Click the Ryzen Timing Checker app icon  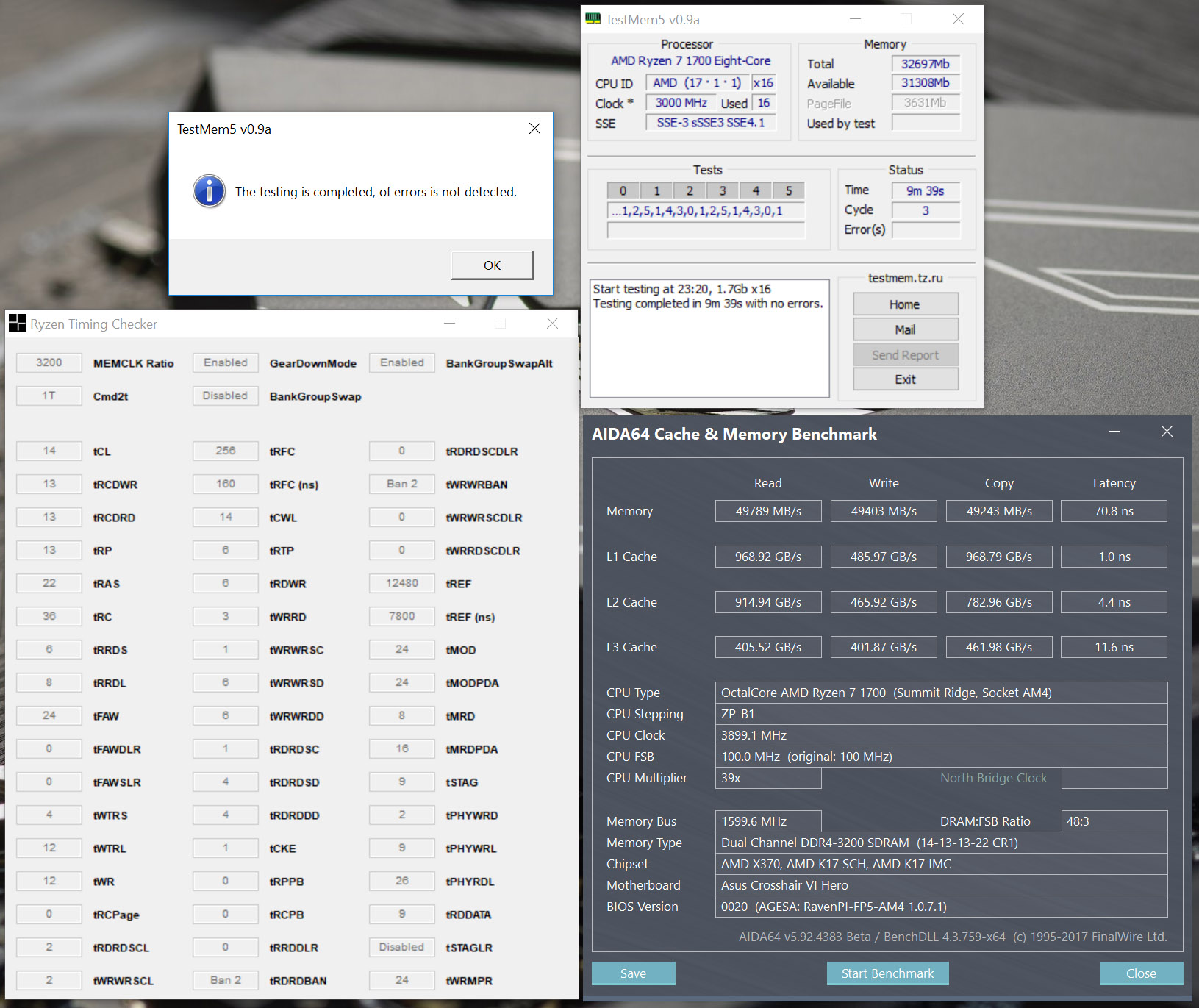(17, 324)
